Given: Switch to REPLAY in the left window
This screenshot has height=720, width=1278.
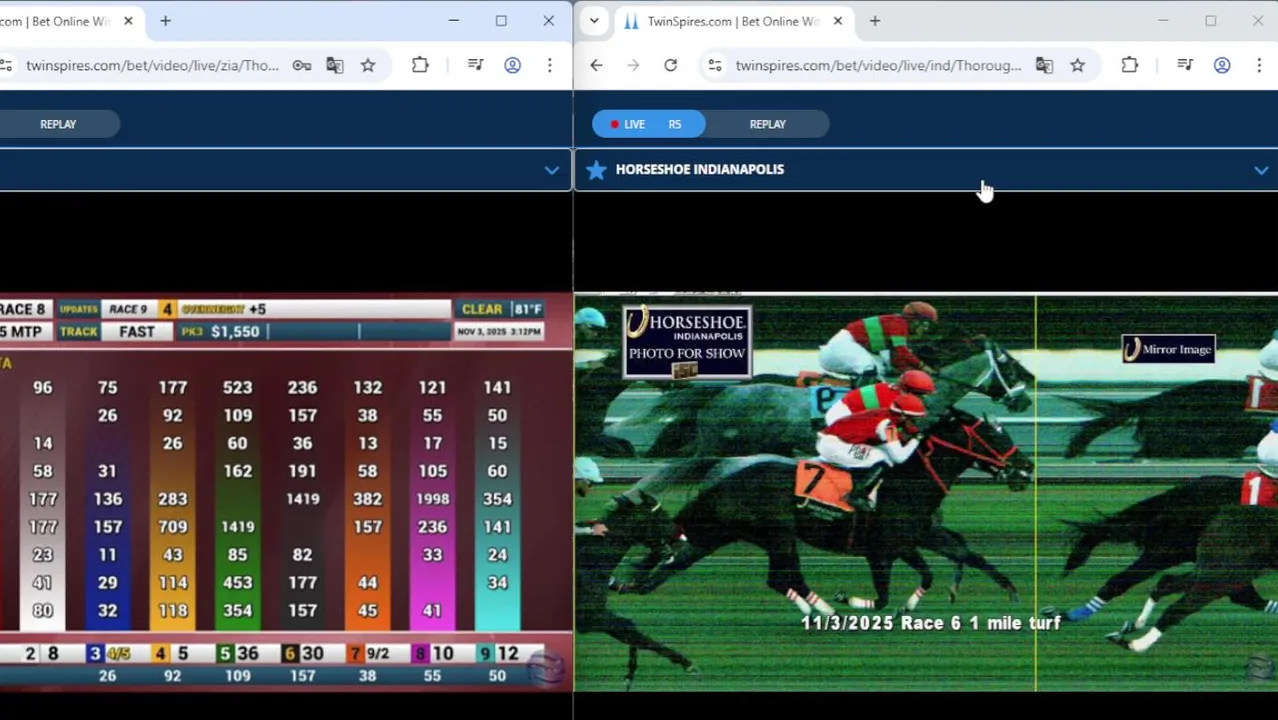Looking at the screenshot, I should (58, 124).
